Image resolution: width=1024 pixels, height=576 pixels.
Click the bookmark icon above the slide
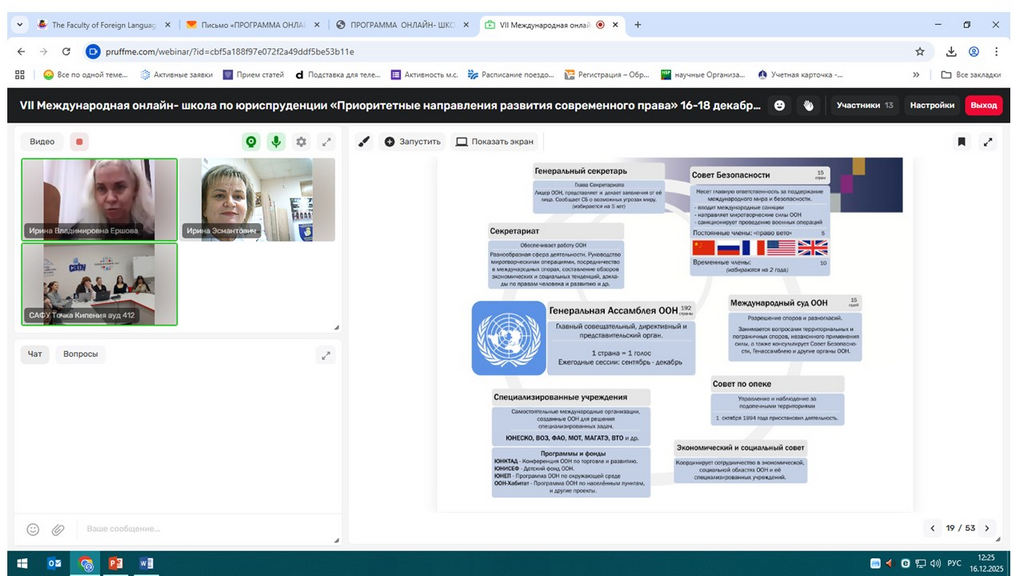pyautogui.click(x=962, y=142)
